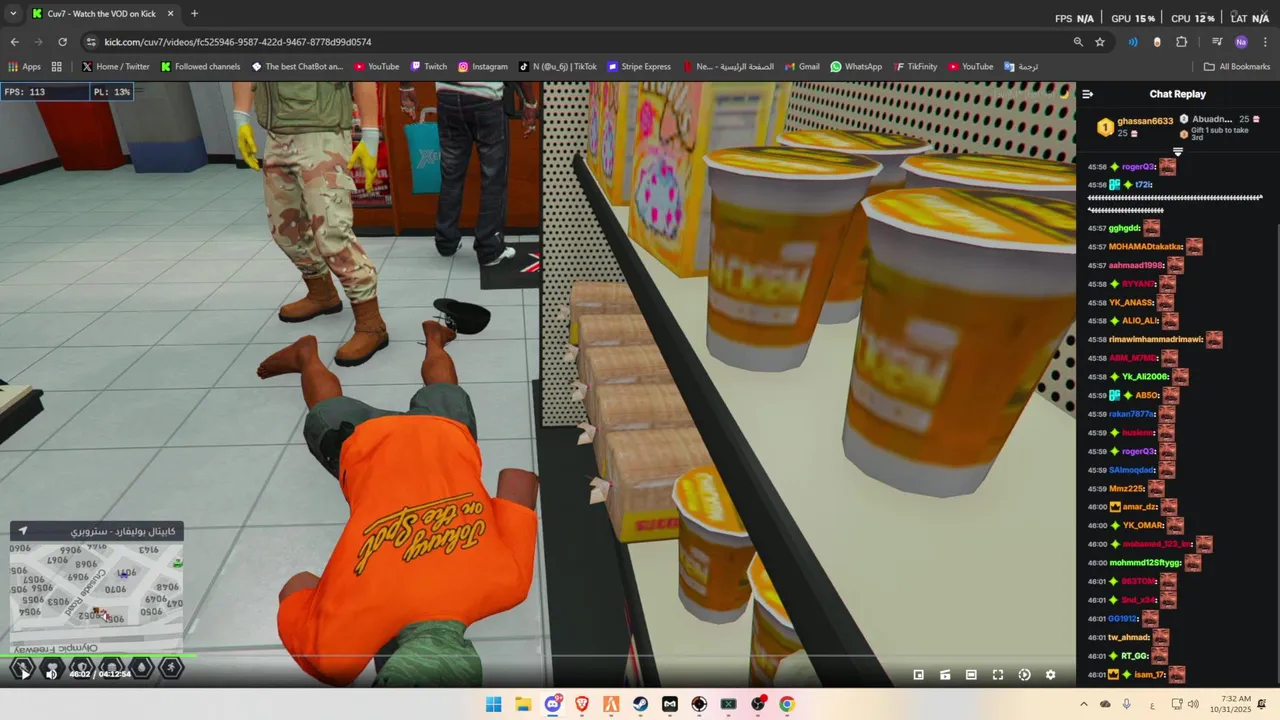Show hidden system tray icons
1280x720 pixels.
(x=1083, y=705)
